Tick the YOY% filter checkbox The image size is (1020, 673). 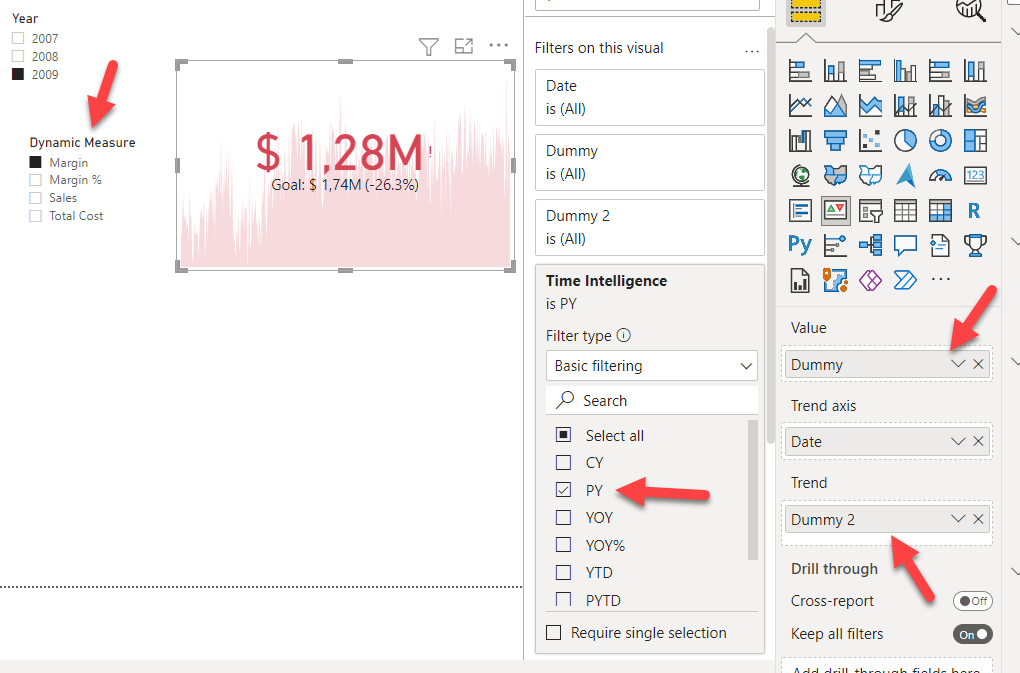tap(563, 544)
